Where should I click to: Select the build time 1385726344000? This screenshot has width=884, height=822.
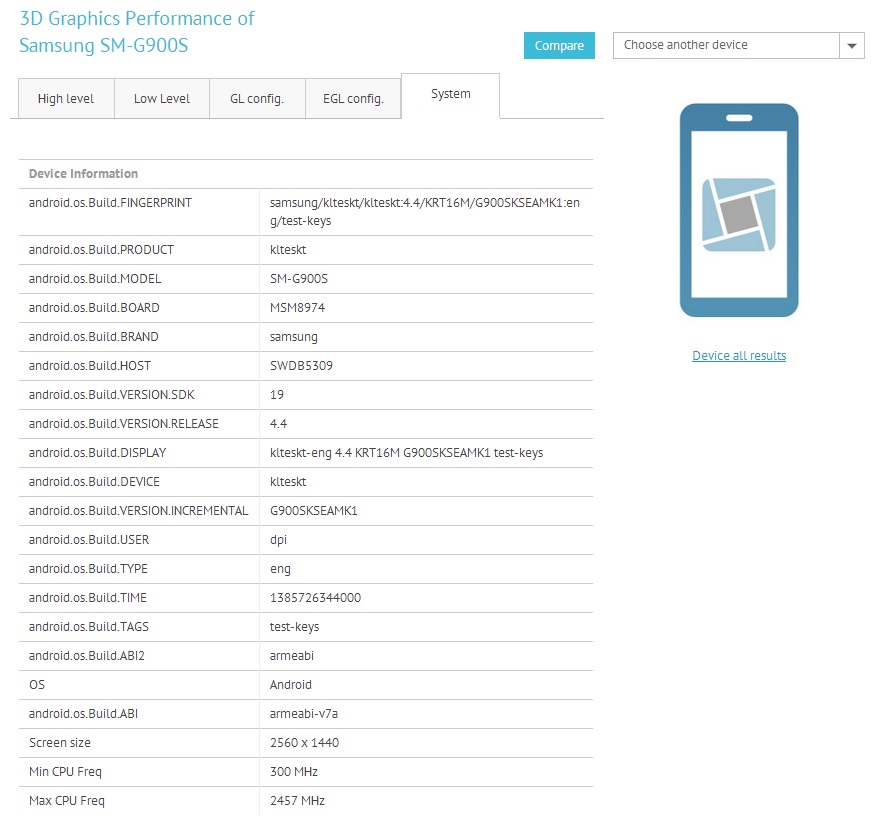tap(316, 598)
